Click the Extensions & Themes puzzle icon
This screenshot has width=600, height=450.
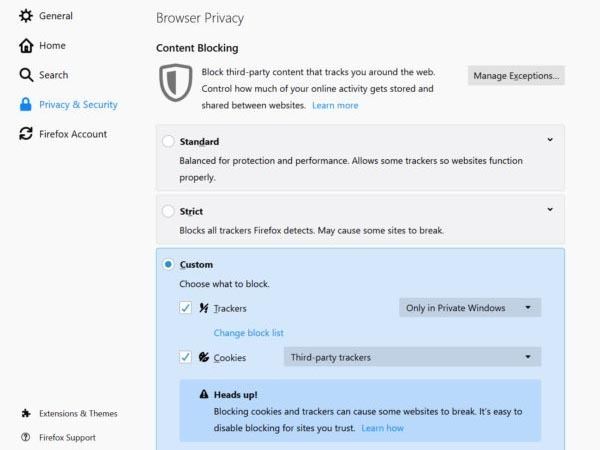tap(26, 413)
